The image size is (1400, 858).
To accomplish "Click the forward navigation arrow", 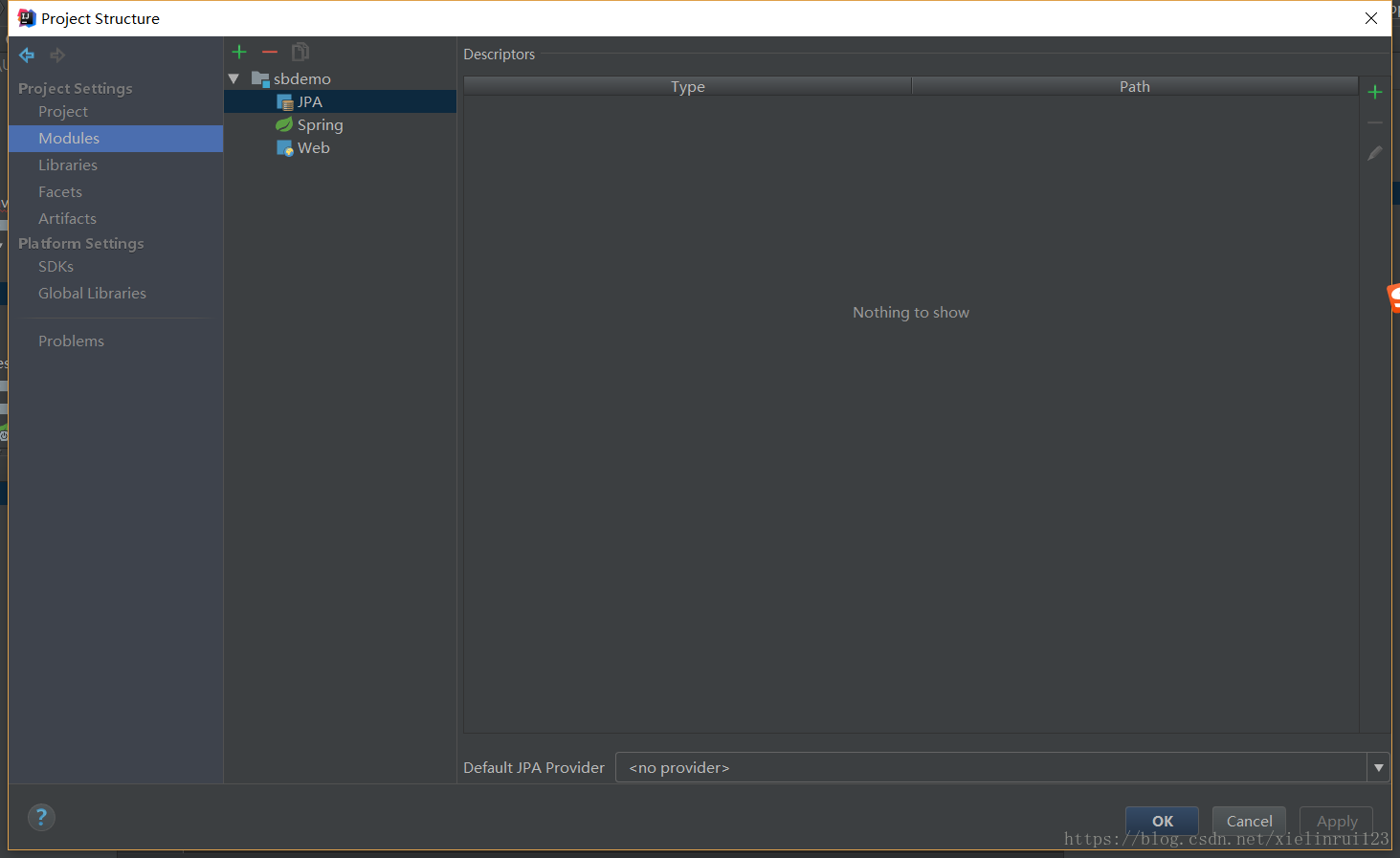I will (58, 55).
